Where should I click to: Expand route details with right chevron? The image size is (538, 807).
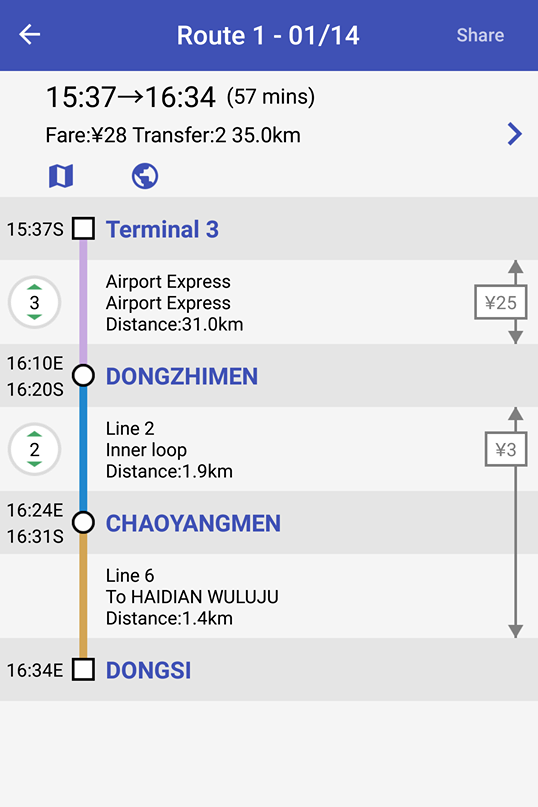coord(514,134)
